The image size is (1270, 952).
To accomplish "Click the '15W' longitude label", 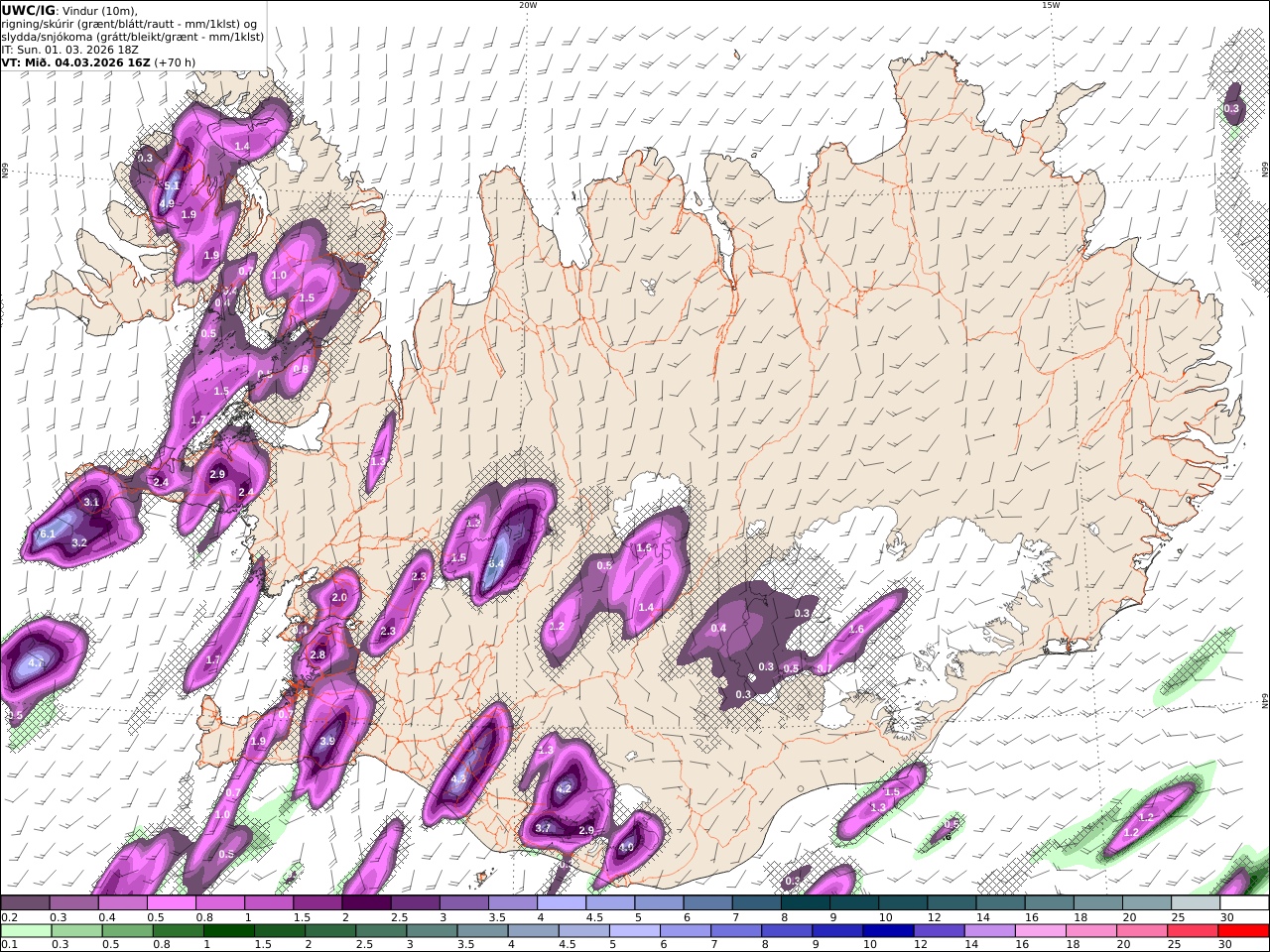I will click(x=1051, y=5).
